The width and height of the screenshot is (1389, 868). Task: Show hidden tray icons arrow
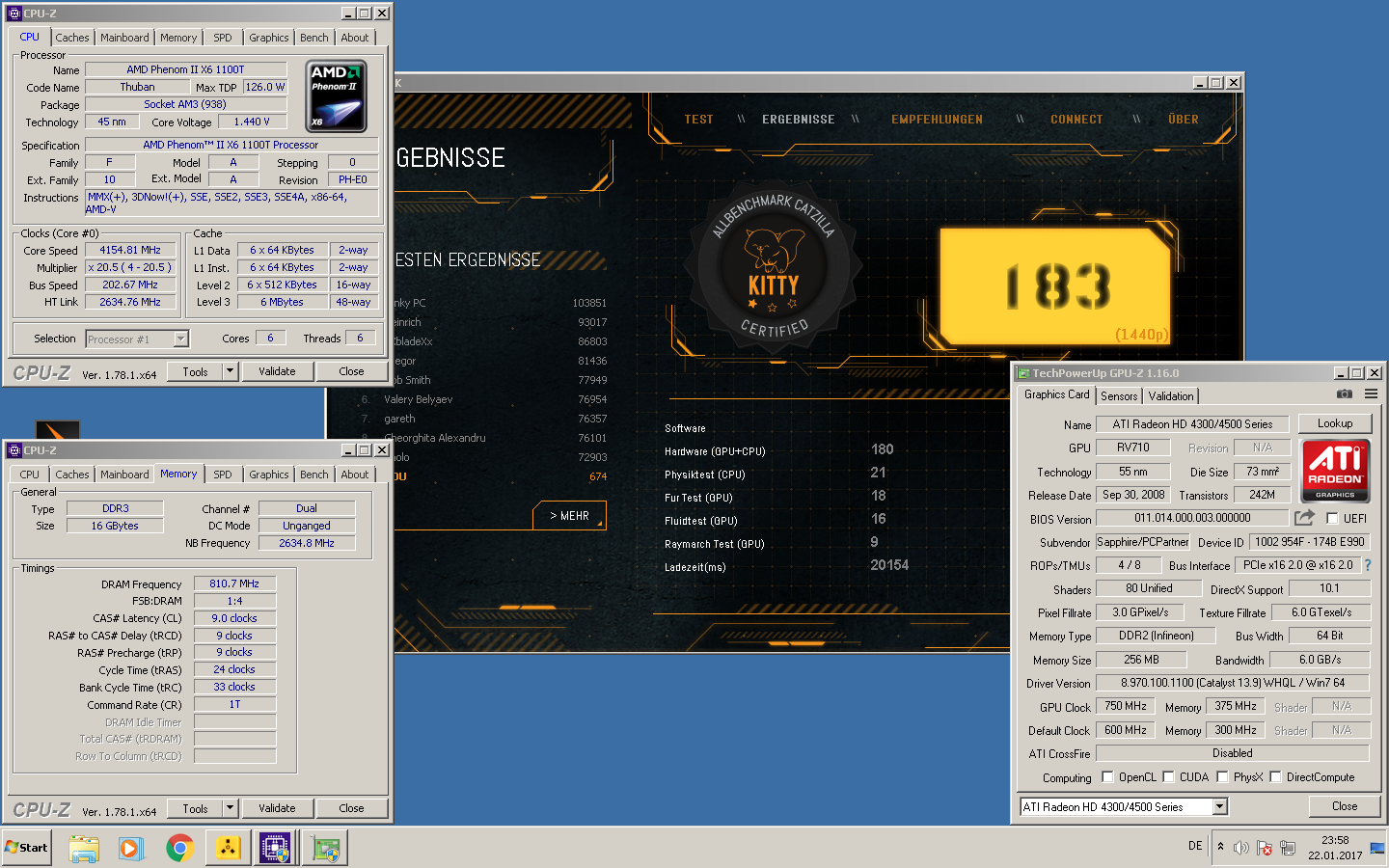pyautogui.click(x=1220, y=847)
